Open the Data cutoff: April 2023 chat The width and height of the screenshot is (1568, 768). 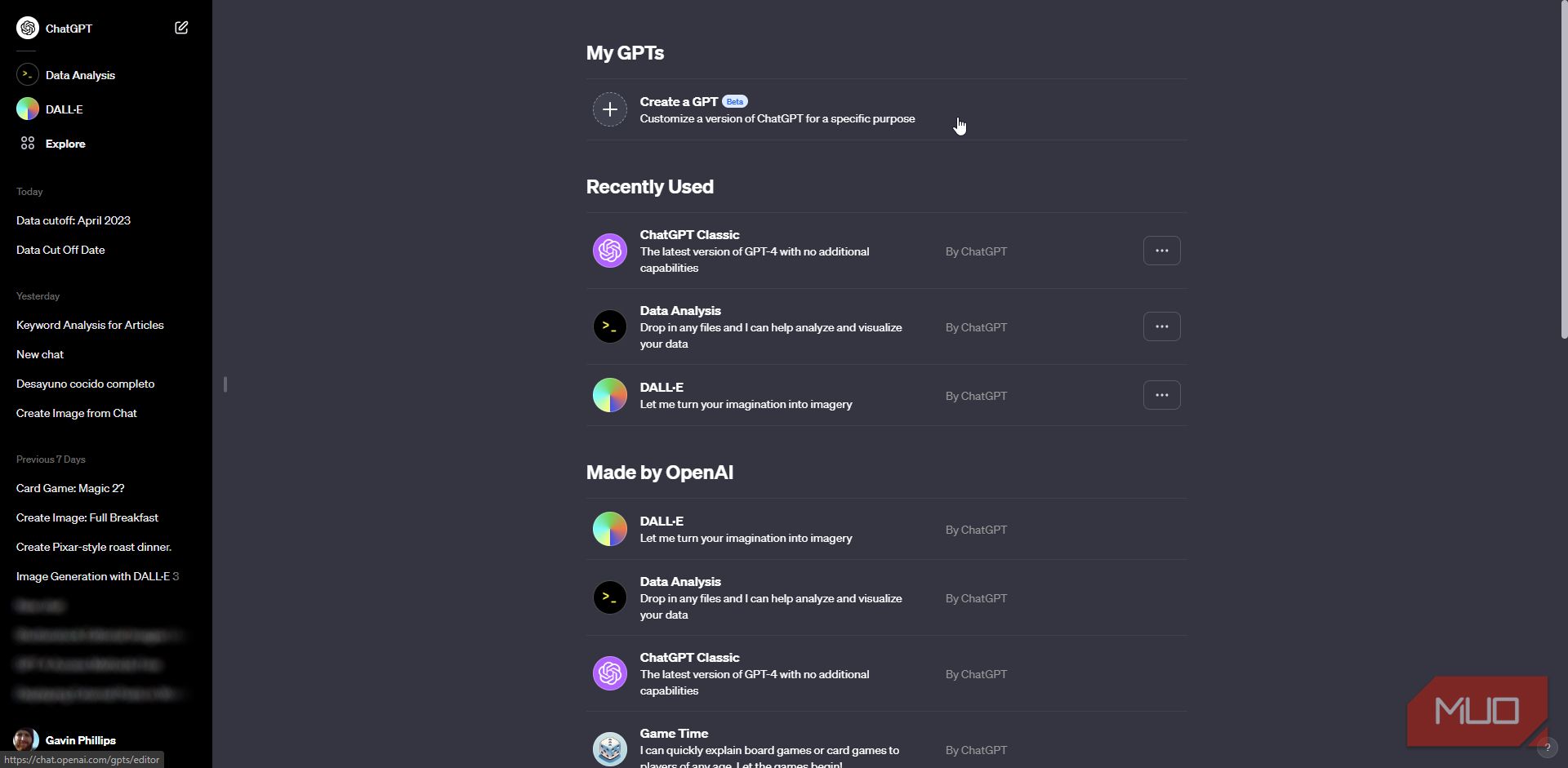coord(73,220)
